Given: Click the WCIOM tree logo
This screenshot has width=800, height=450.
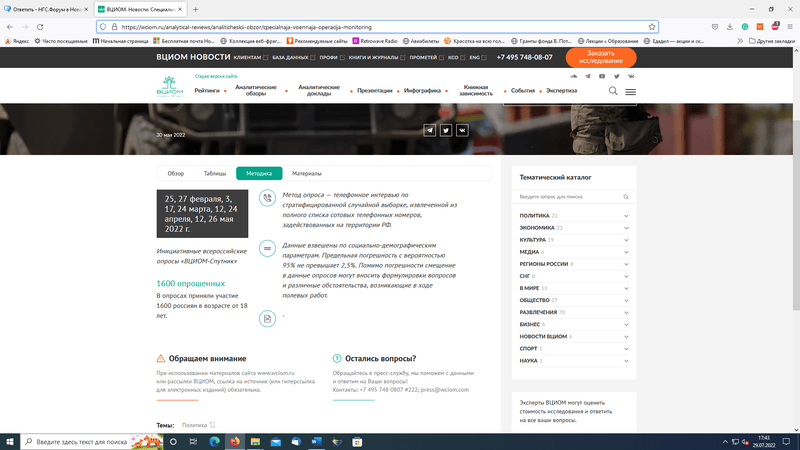Looking at the screenshot, I should (x=169, y=86).
